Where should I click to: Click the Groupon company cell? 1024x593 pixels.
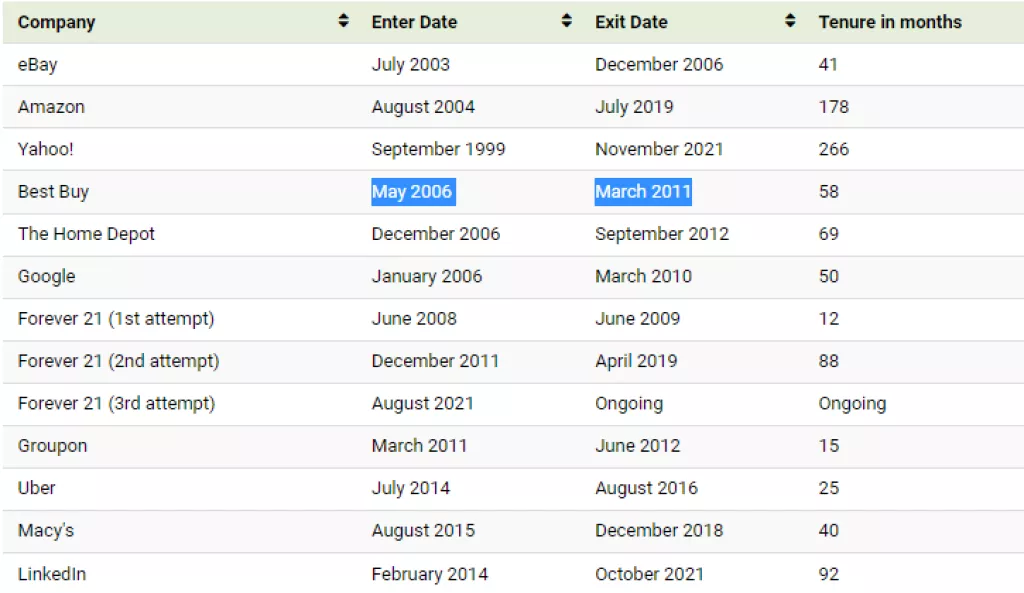click(x=53, y=446)
